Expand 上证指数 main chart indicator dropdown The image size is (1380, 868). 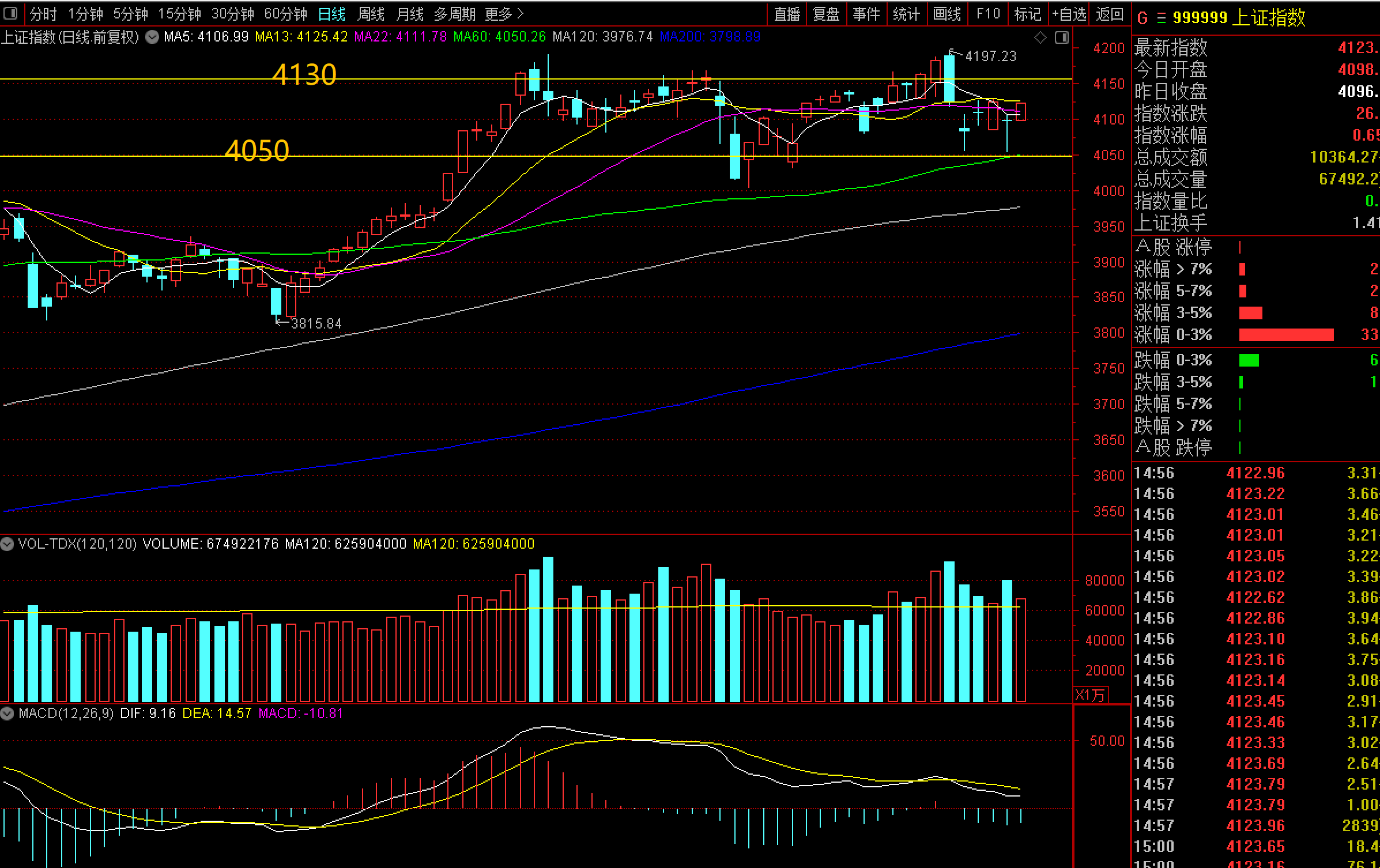pos(152,37)
